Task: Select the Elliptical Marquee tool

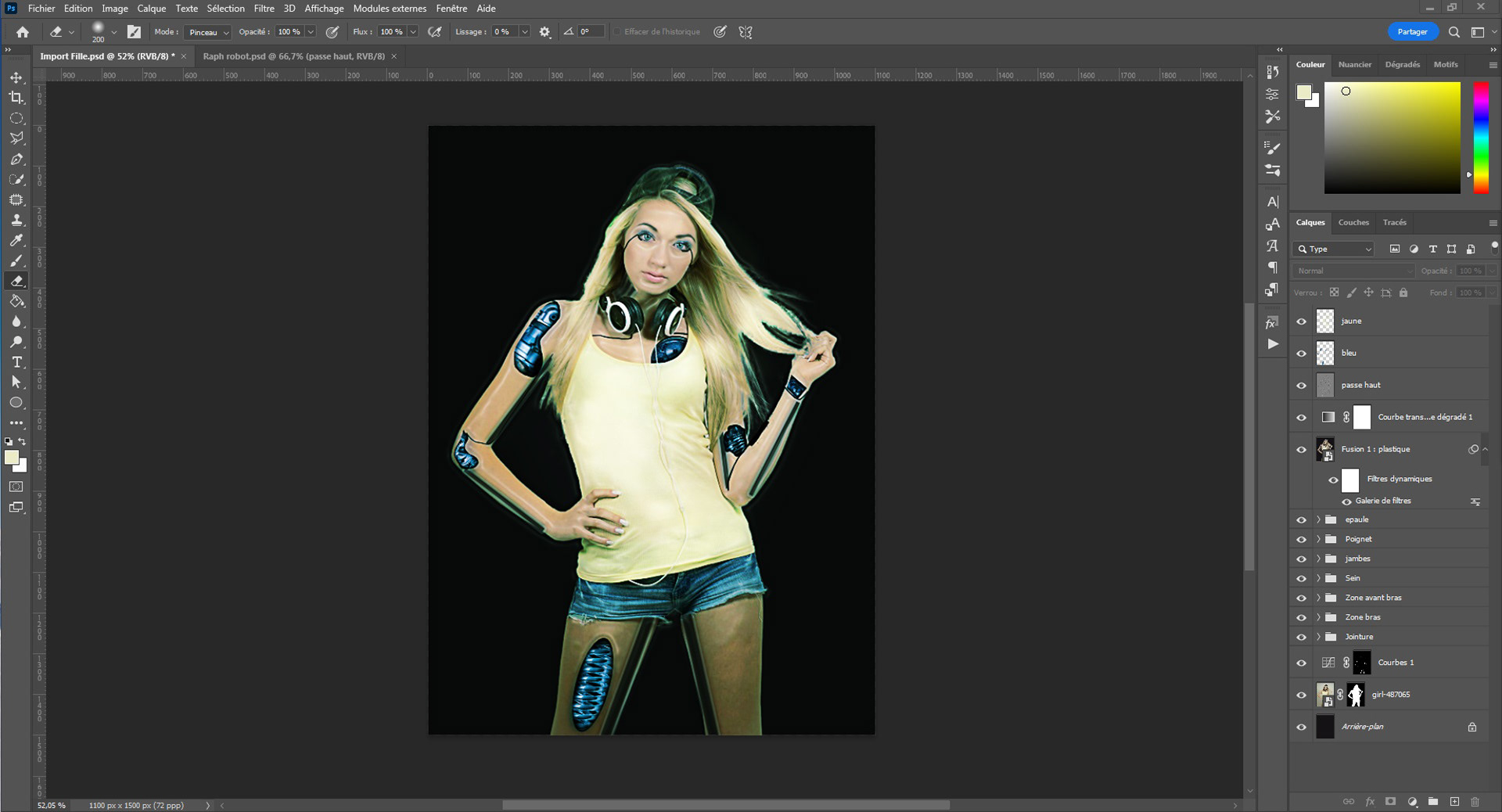Action: coord(16,118)
